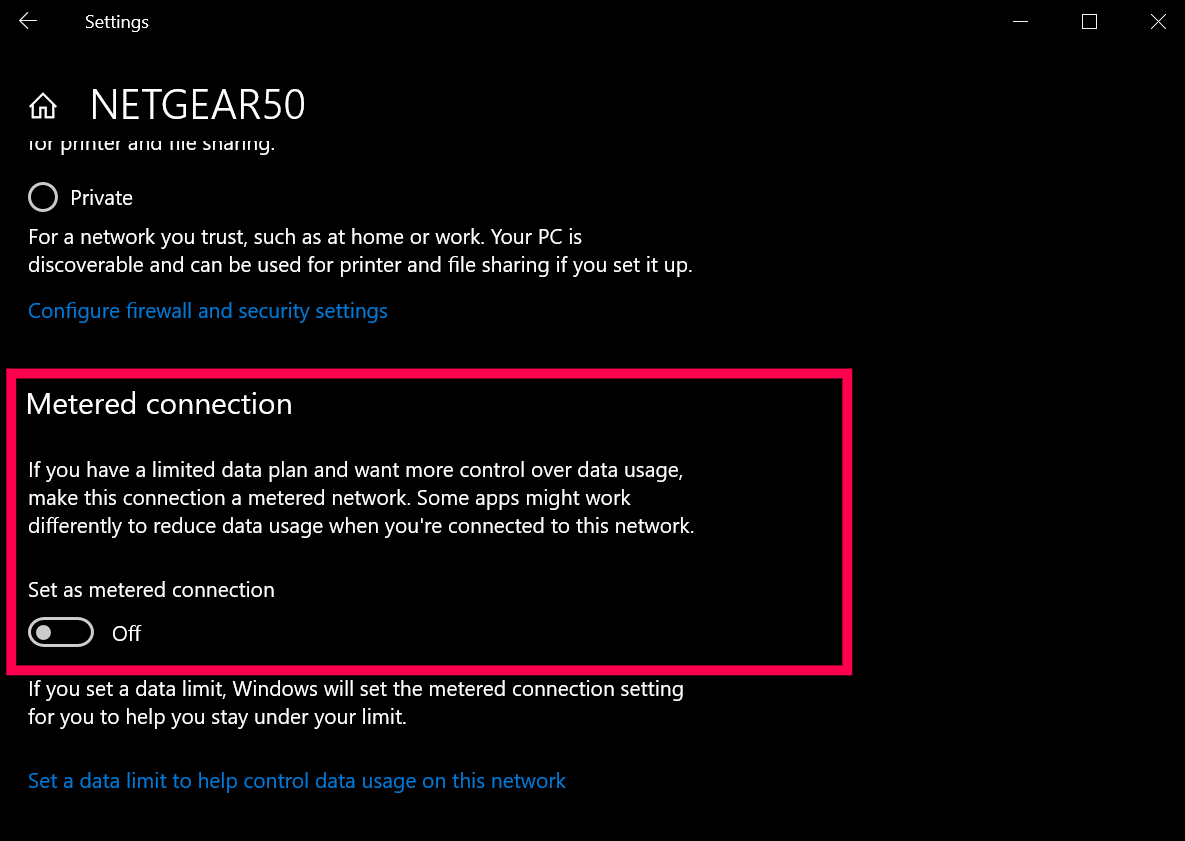Open Configure firewall and security settings
The height and width of the screenshot is (841, 1185).
coord(208,311)
